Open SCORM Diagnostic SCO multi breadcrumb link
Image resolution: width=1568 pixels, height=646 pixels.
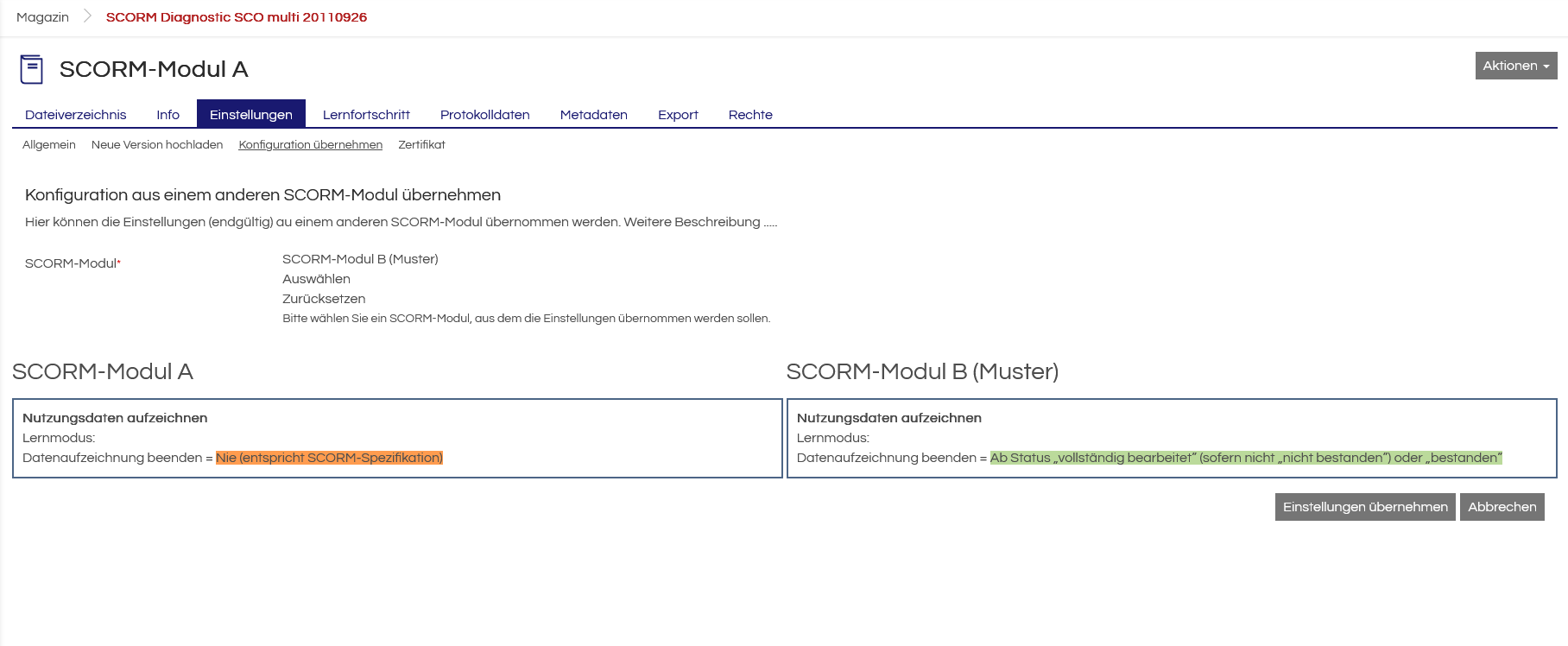236,17
